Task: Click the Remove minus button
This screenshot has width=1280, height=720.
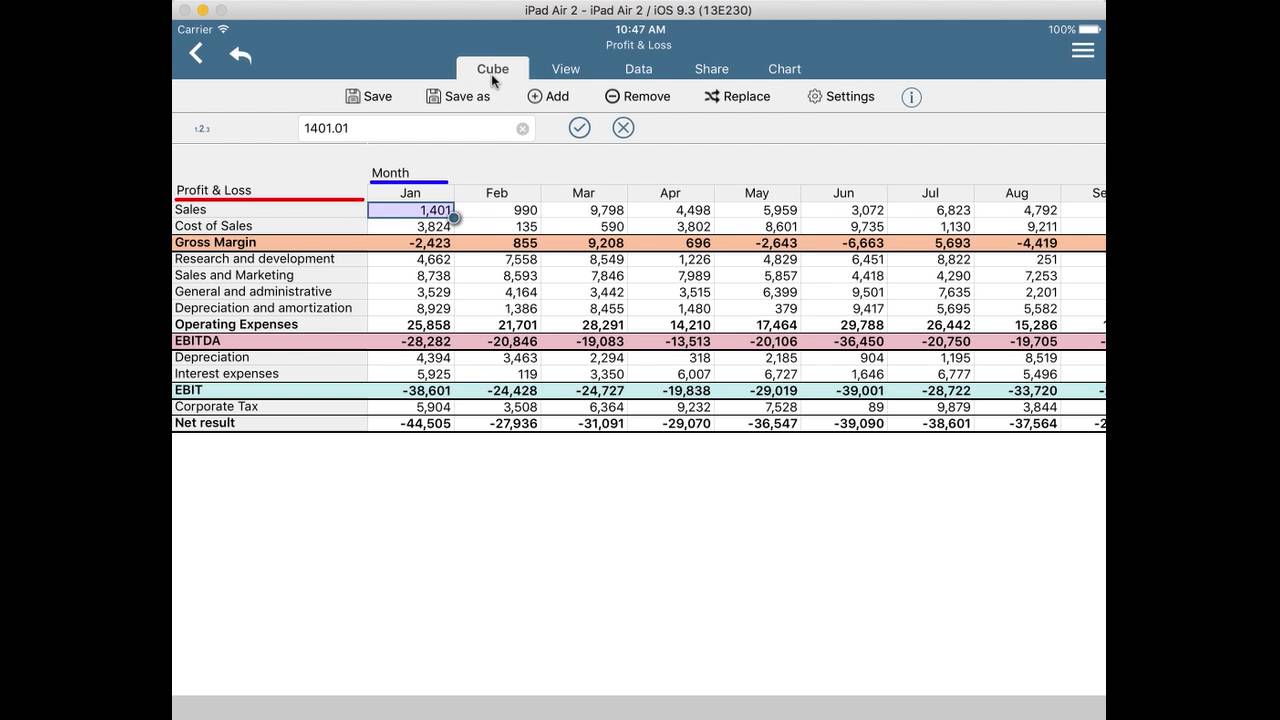Action: tap(638, 96)
